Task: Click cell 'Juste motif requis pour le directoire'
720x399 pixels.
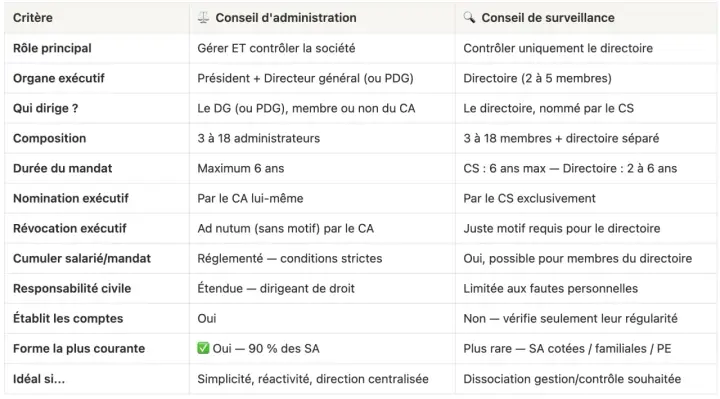Action: click(562, 228)
